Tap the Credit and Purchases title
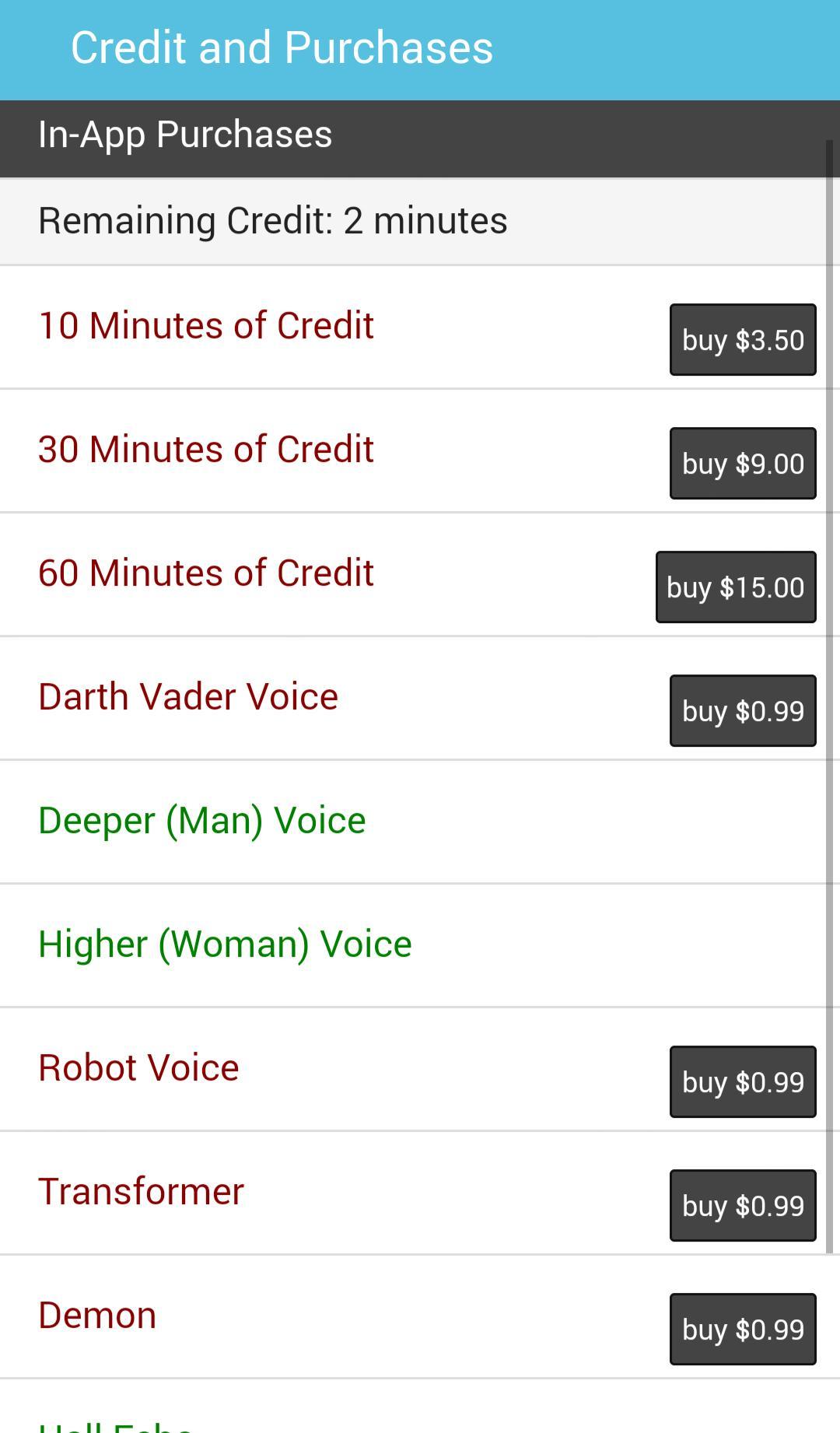Screen dimensions: 840x1433 (x=282, y=48)
